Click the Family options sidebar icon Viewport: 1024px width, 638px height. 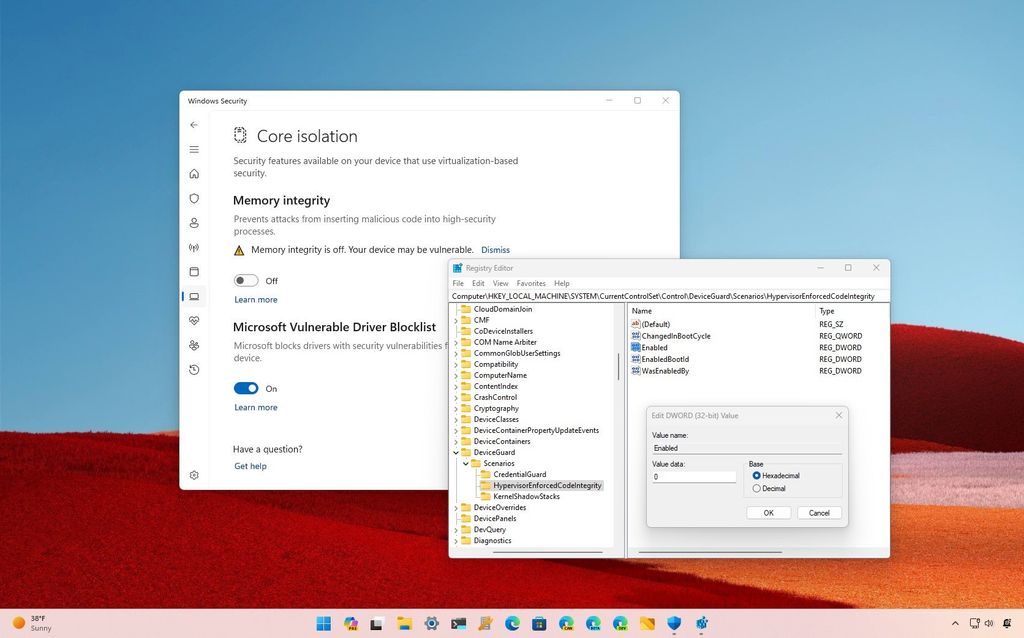[194, 345]
